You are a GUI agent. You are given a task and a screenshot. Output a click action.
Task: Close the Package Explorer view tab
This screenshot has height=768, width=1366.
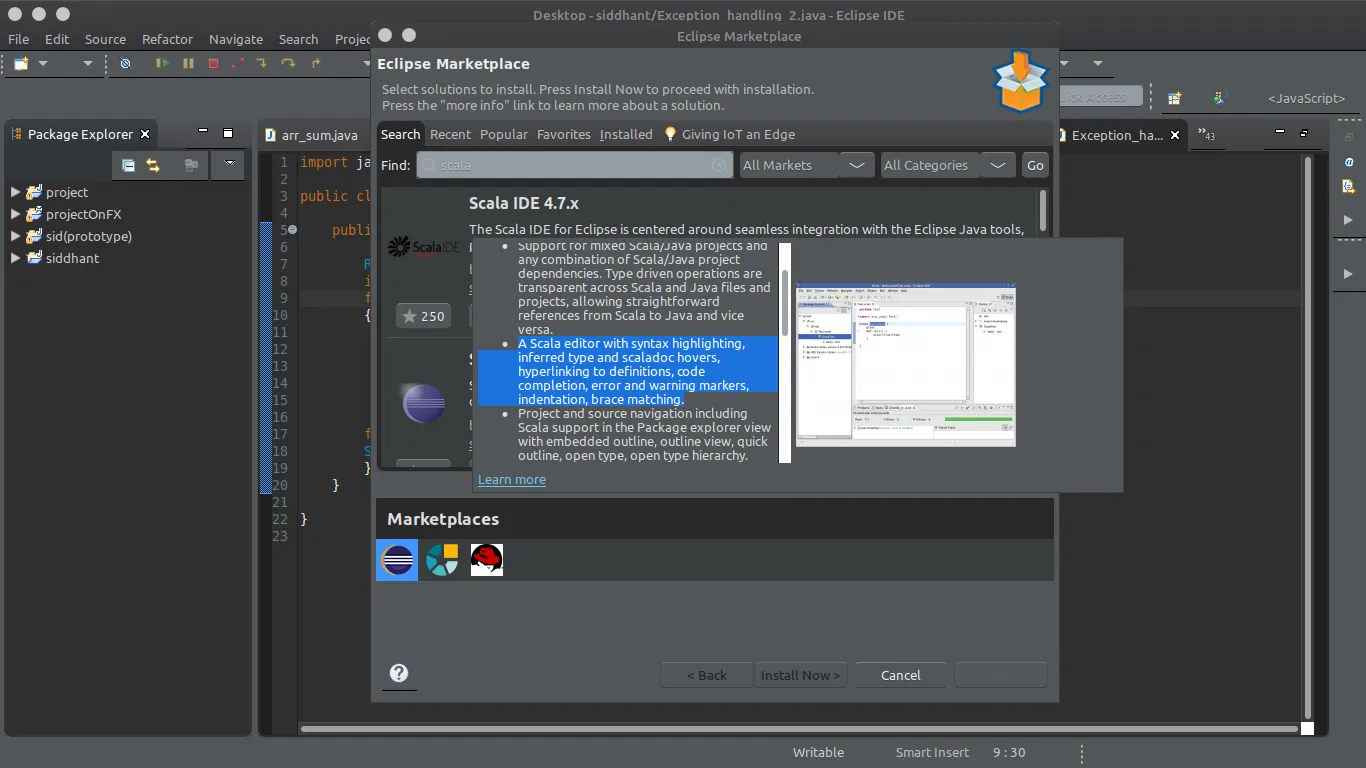point(145,134)
